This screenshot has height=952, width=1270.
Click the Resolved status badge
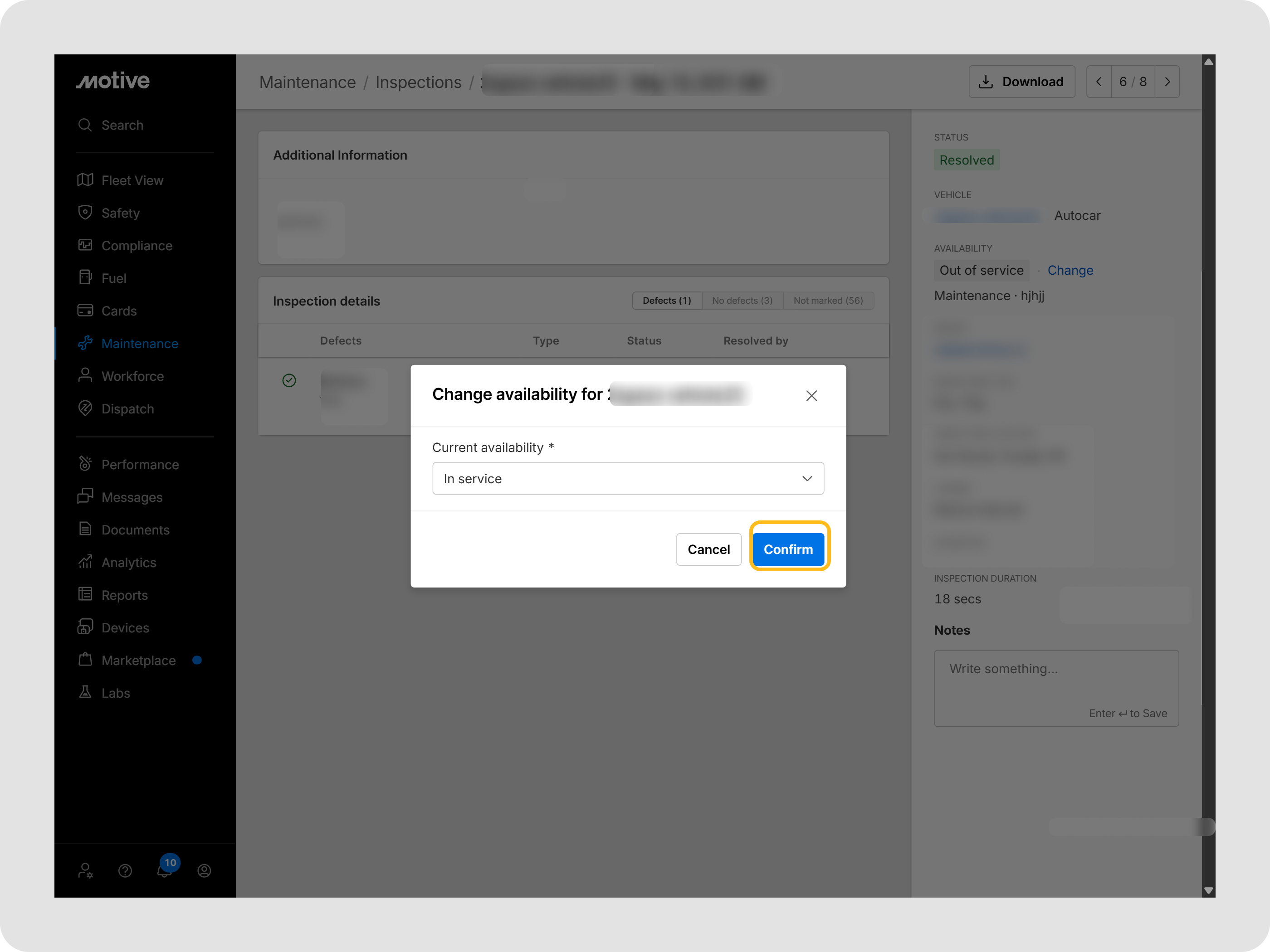click(x=967, y=160)
